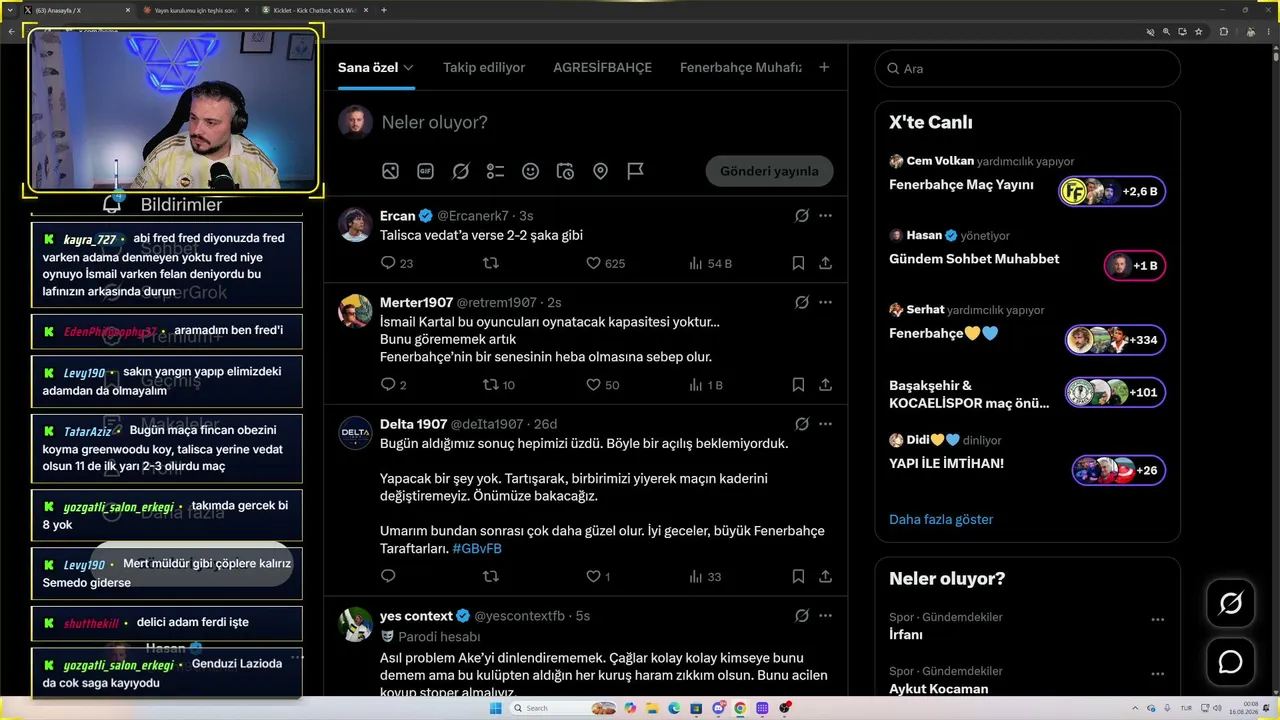The width and height of the screenshot is (1280, 720).
Task: Switch to Kicklet browser tab
Action: click(312, 10)
